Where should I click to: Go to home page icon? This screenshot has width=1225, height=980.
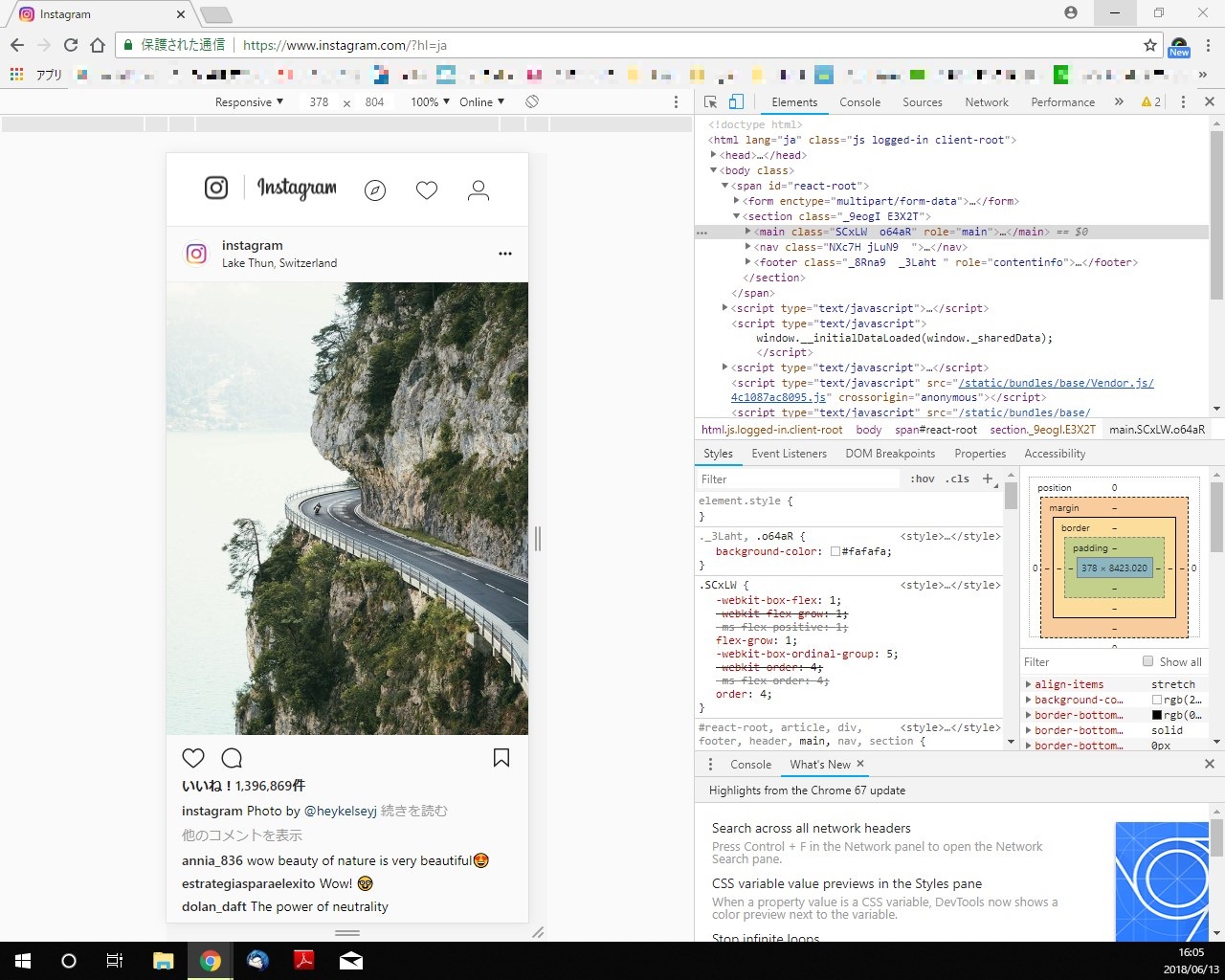(x=97, y=45)
